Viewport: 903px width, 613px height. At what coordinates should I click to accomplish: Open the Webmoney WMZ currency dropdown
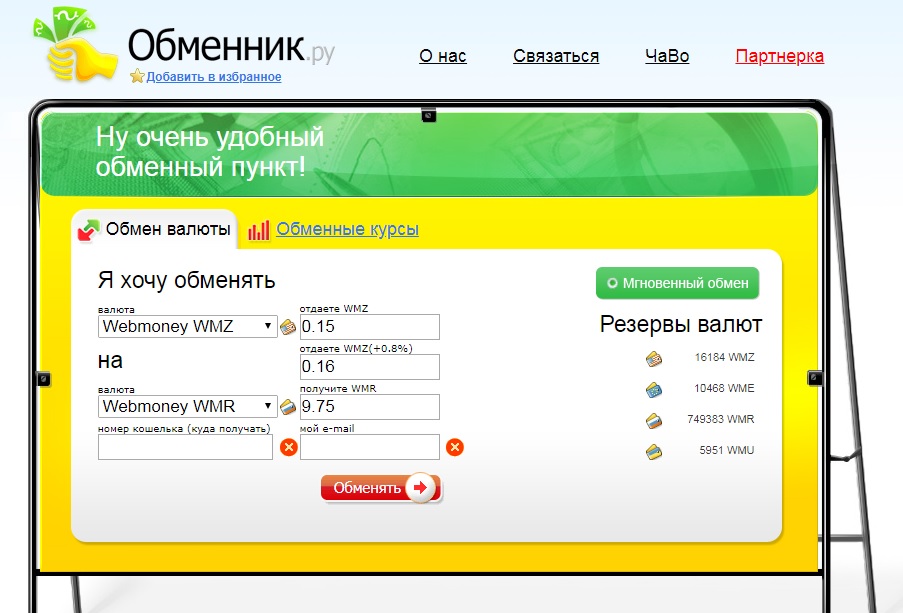pos(188,327)
